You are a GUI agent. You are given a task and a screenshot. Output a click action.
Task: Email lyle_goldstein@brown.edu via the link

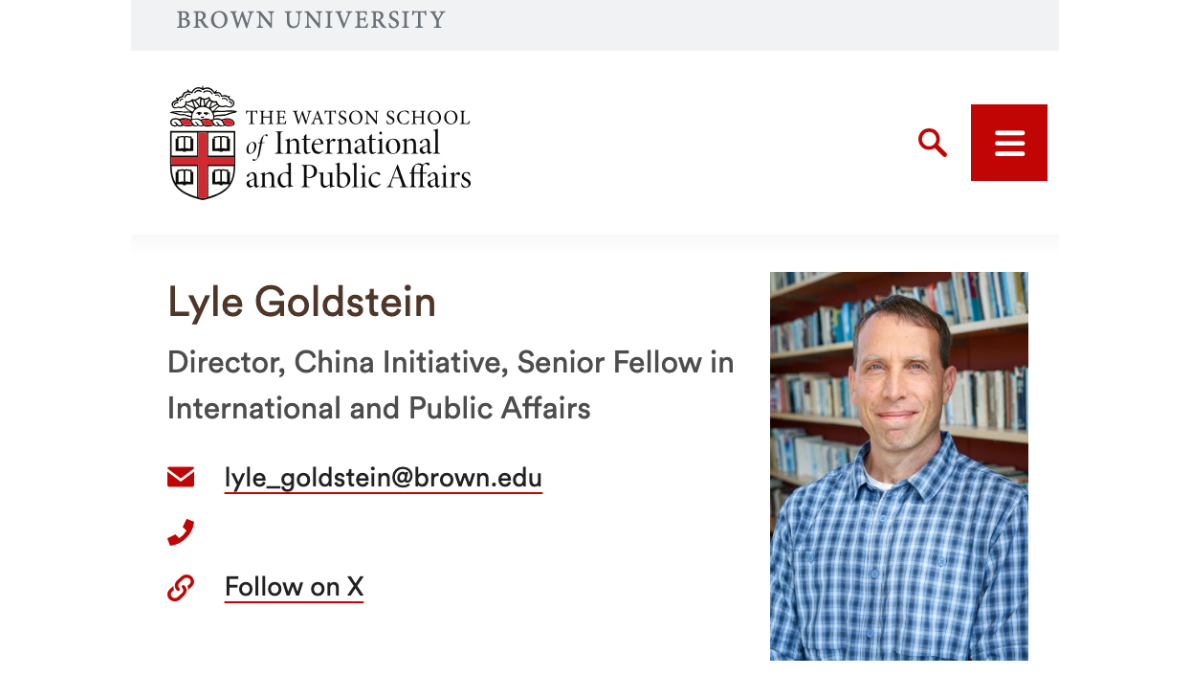point(383,478)
